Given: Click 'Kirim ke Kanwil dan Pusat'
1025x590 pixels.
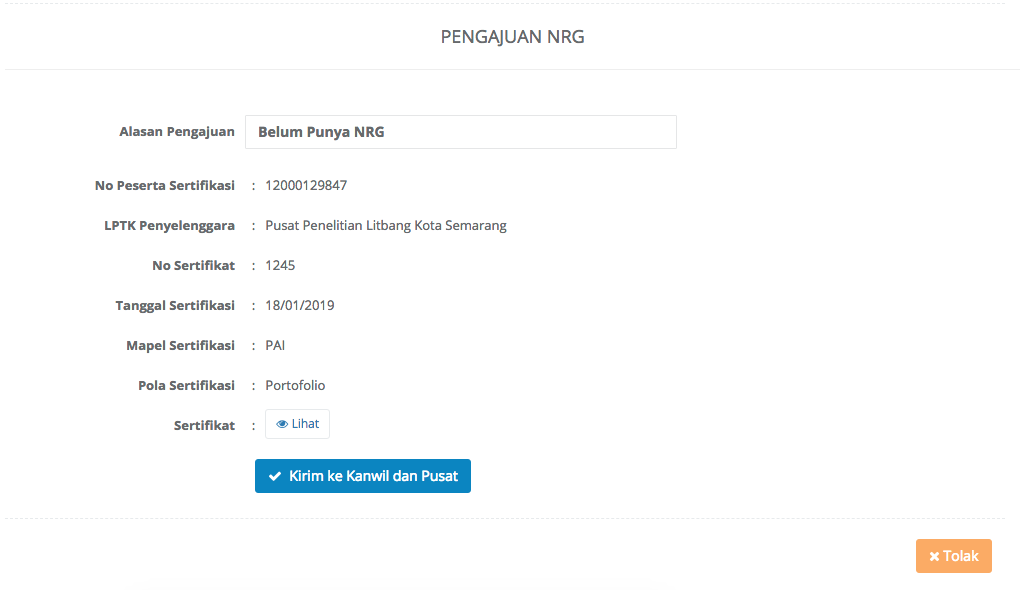Looking at the screenshot, I should click(363, 476).
